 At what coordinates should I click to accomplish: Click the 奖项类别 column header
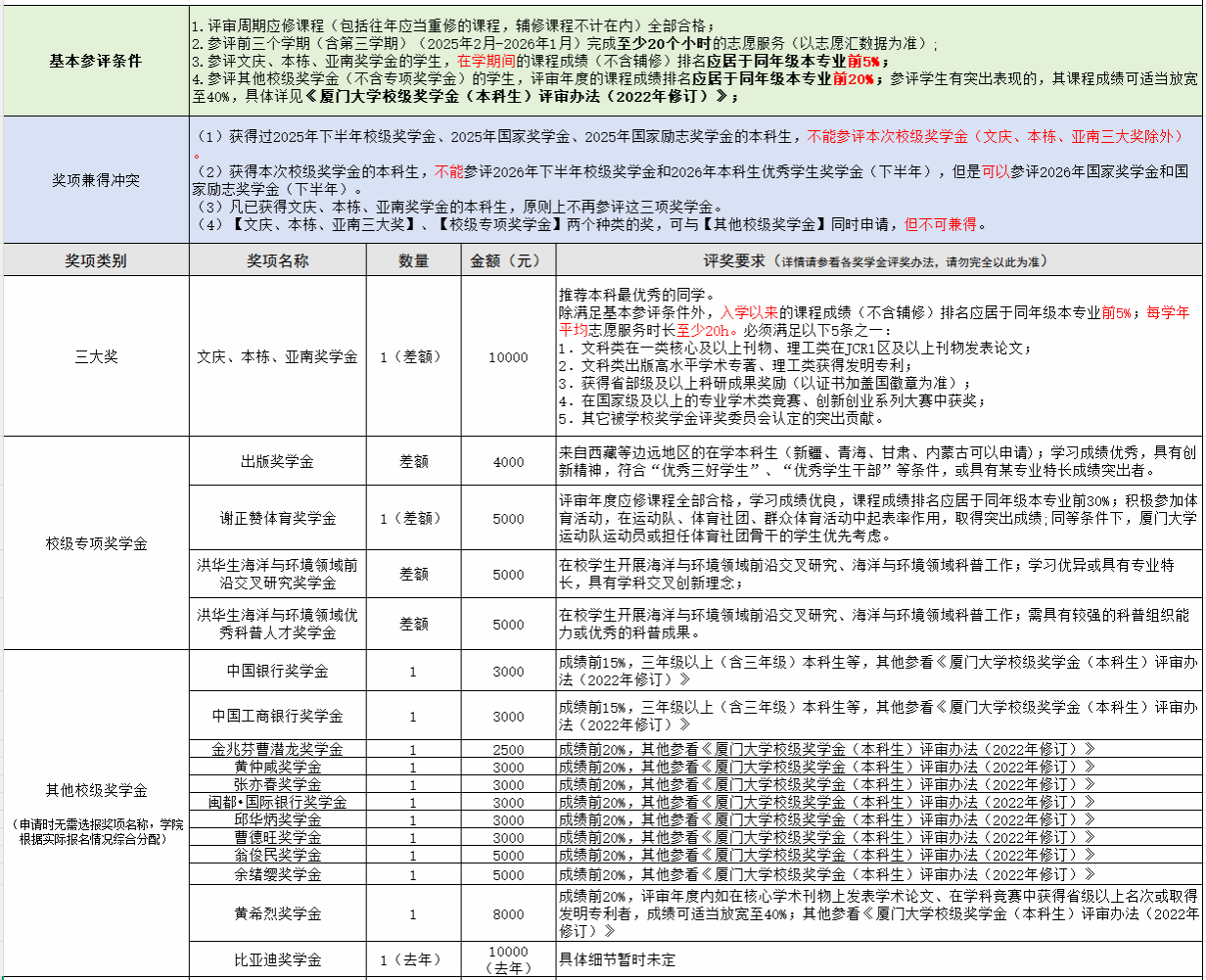pos(95,260)
